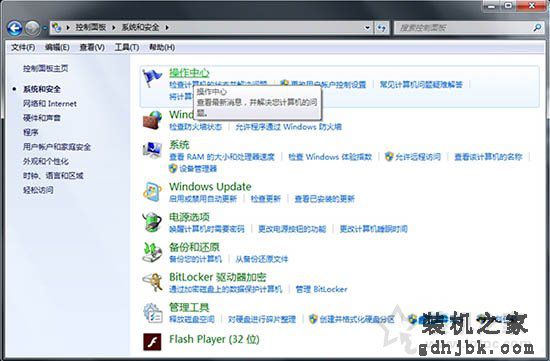Open the 电源选项 heading

(189, 217)
